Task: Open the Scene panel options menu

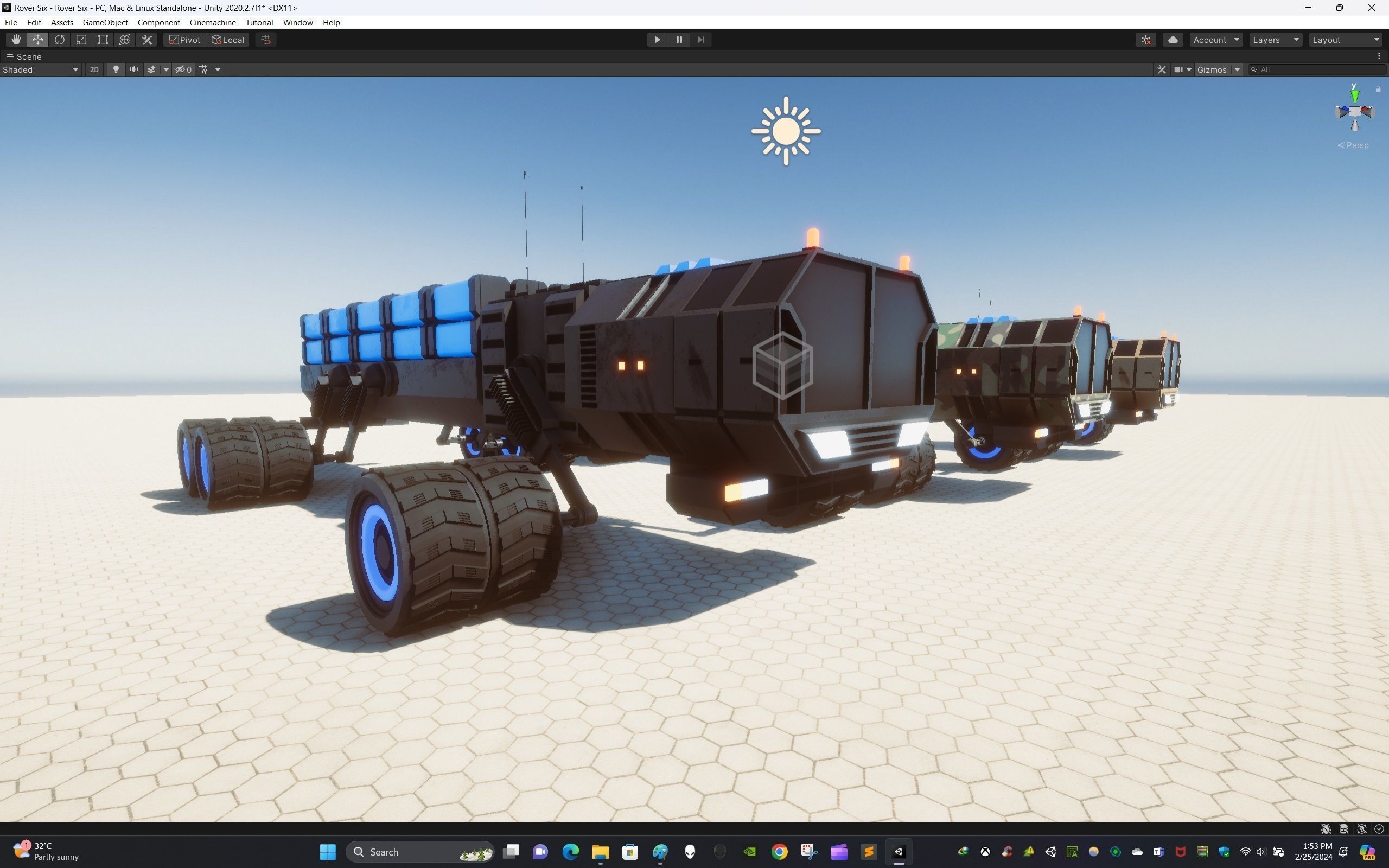Action: click(1379, 56)
